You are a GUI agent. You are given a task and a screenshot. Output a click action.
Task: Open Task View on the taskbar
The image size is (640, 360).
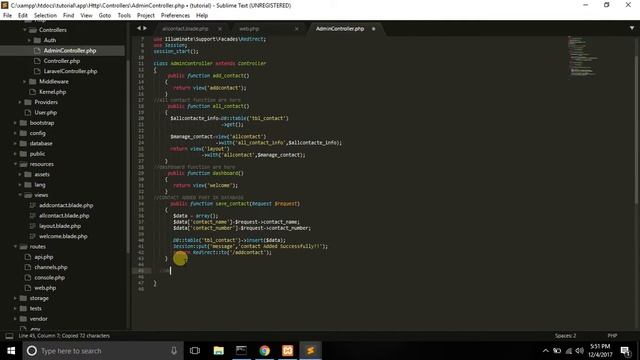(195, 351)
